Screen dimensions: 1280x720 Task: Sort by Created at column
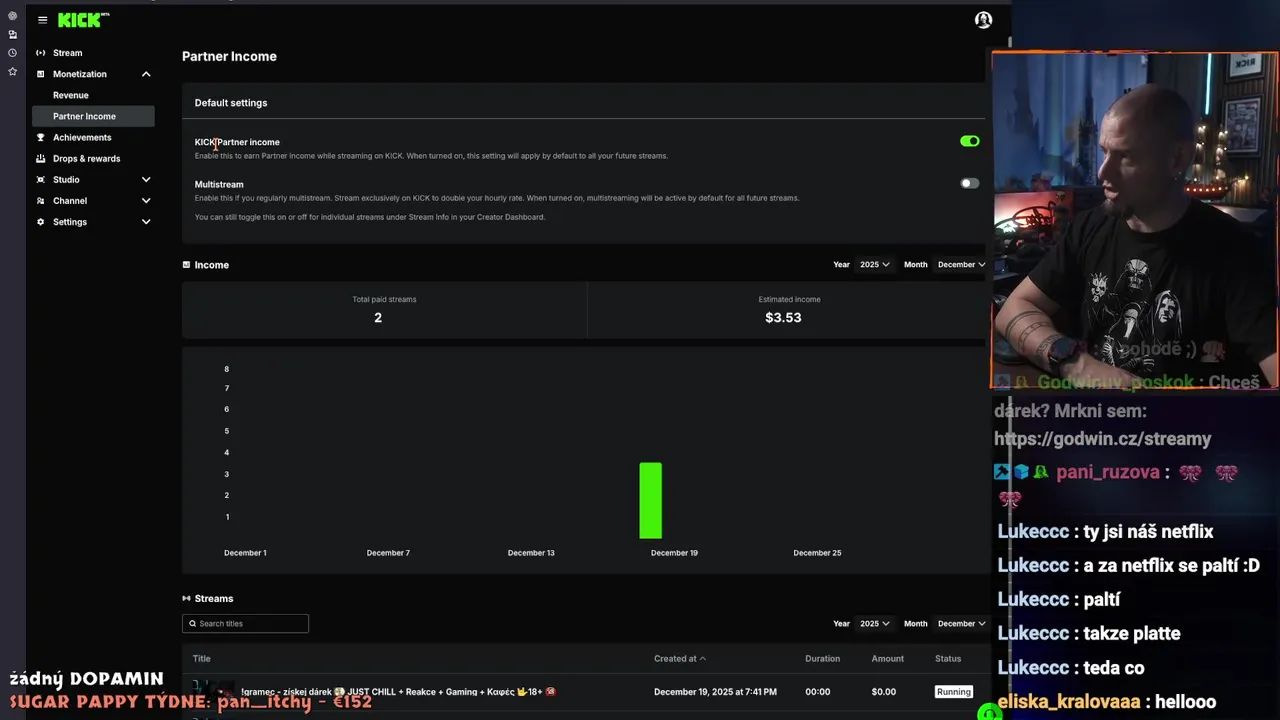click(680, 659)
